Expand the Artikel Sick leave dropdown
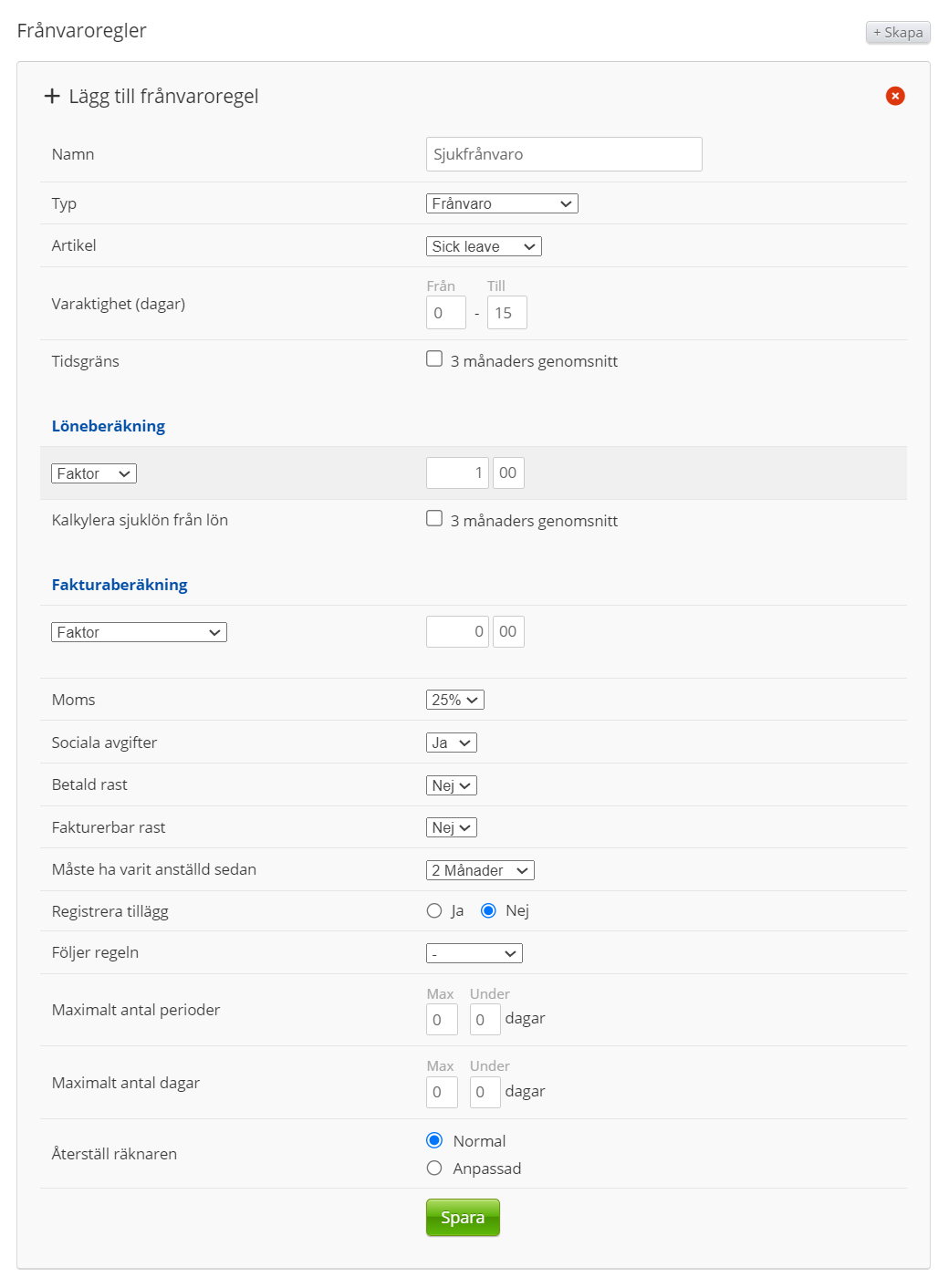This screenshot has height=1288, width=949. [x=484, y=246]
